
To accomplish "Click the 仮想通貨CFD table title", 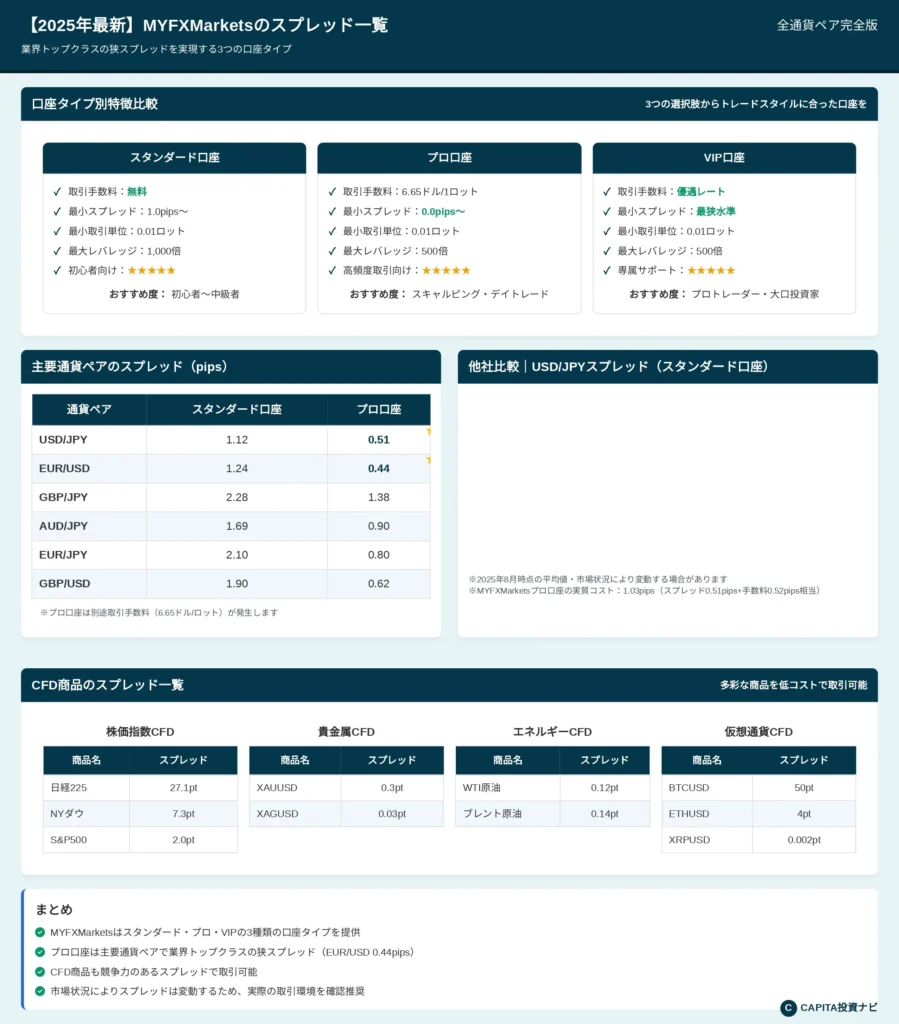I will pos(759,731).
